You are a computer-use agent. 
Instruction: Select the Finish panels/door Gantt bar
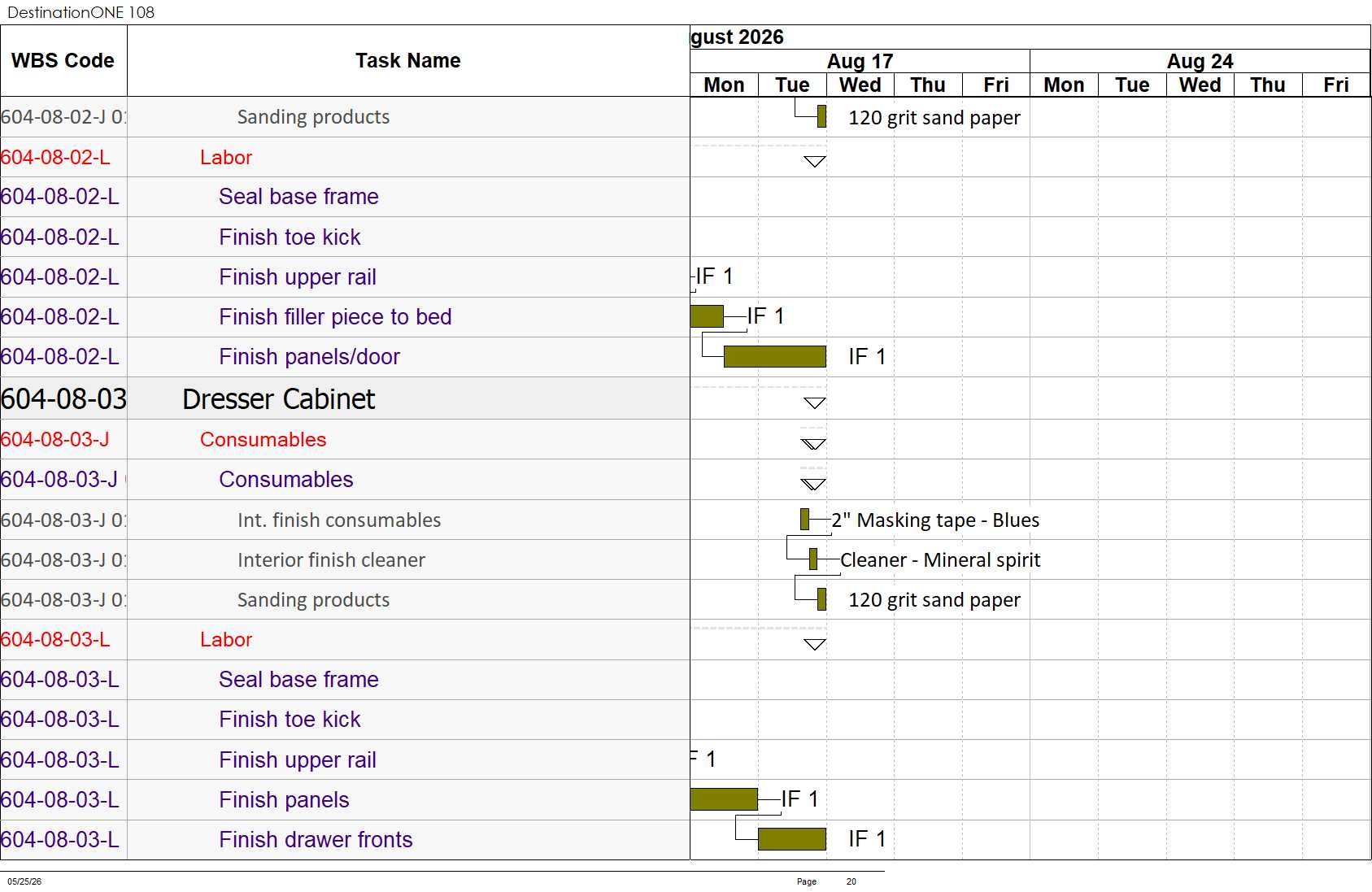[774, 356]
